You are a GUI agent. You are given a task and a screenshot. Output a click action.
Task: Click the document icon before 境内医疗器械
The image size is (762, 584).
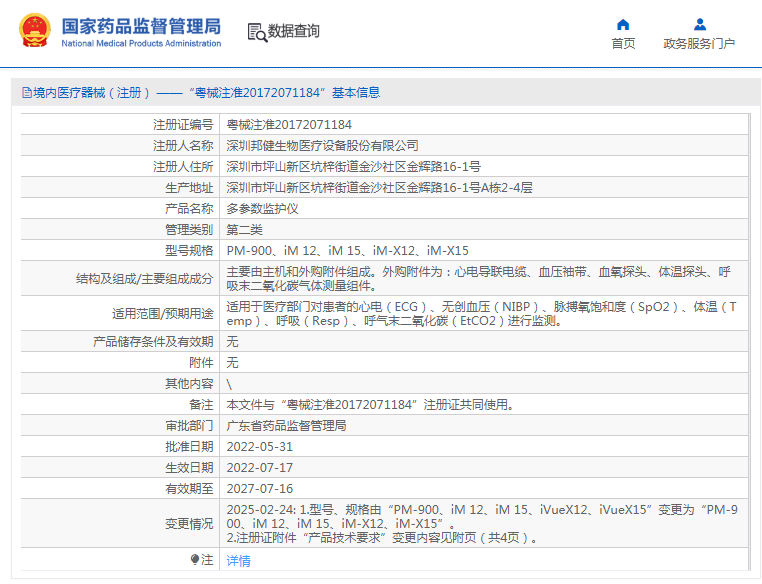click(27, 92)
